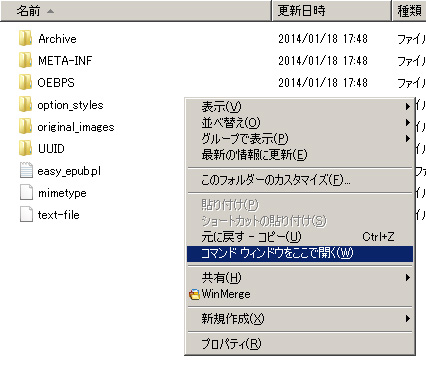The image size is (426, 373).
Task: Open the Archive folder icon
Action: [x=25, y=38]
